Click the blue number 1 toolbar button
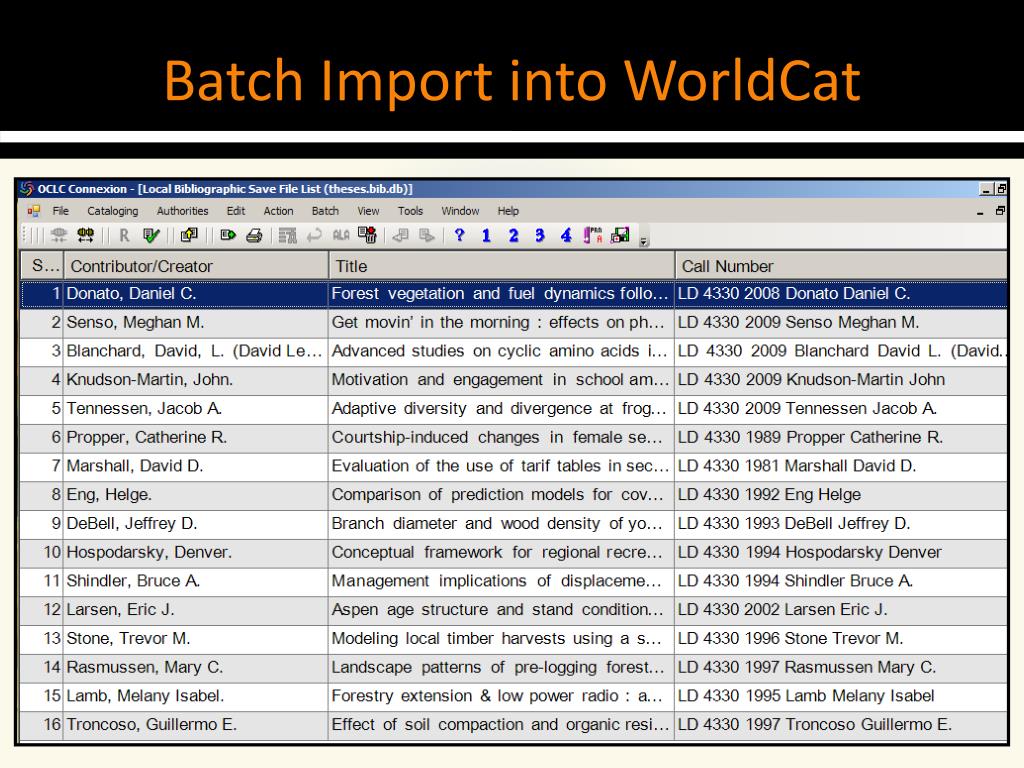Screen dimensions: 1024x768 [486, 235]
